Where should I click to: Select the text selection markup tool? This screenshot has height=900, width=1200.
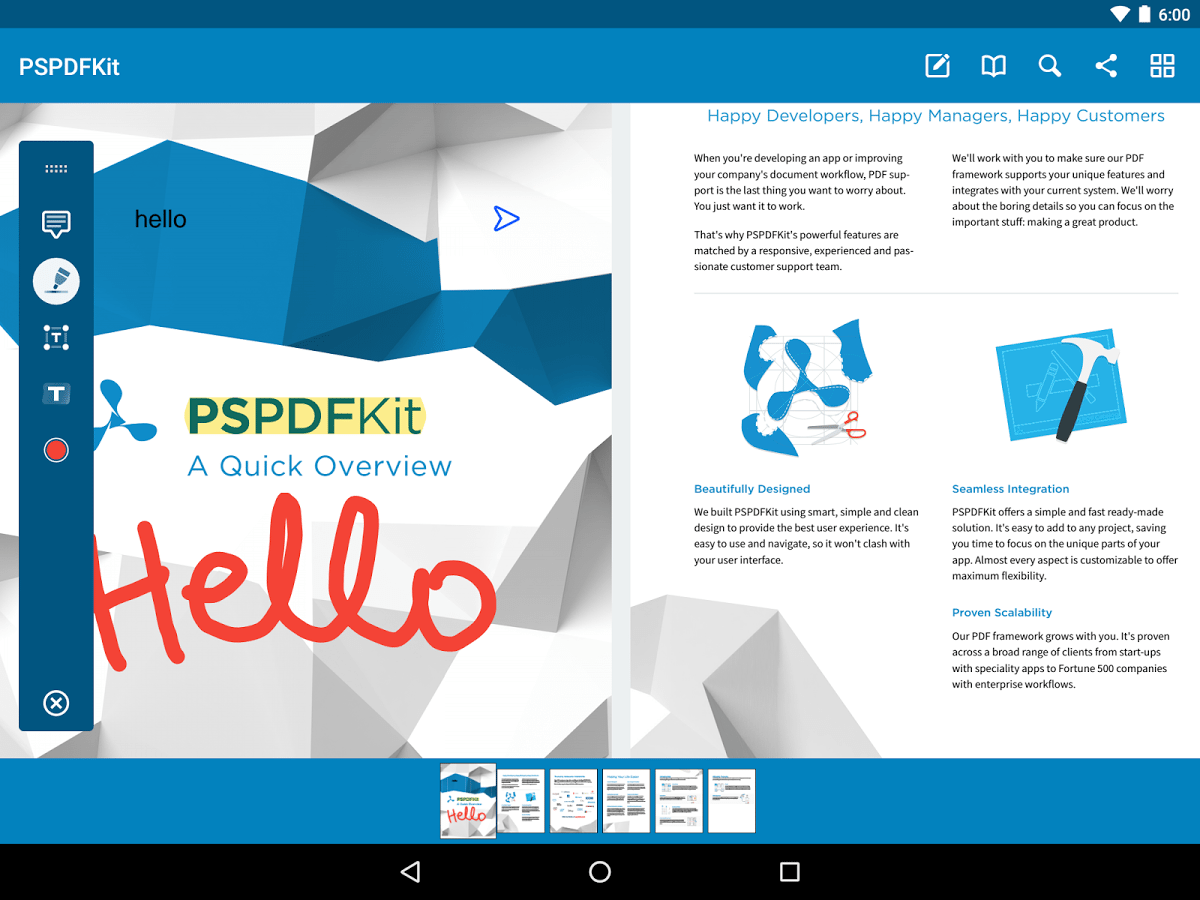[56, 338]
